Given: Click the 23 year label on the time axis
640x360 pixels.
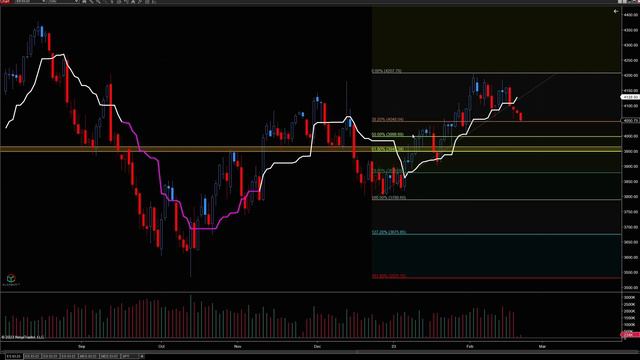Looking at the screenshot, I should click(393, 347).
